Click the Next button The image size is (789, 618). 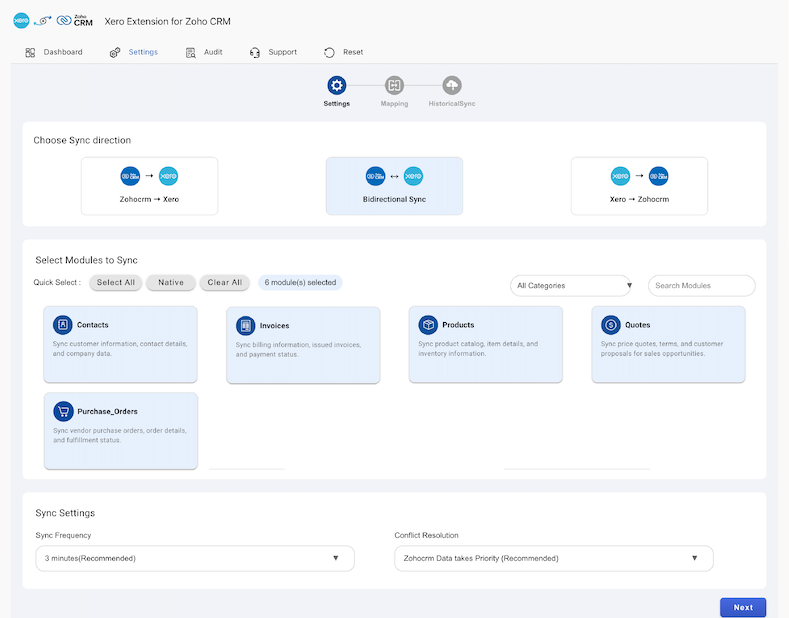tap(743, 607)
